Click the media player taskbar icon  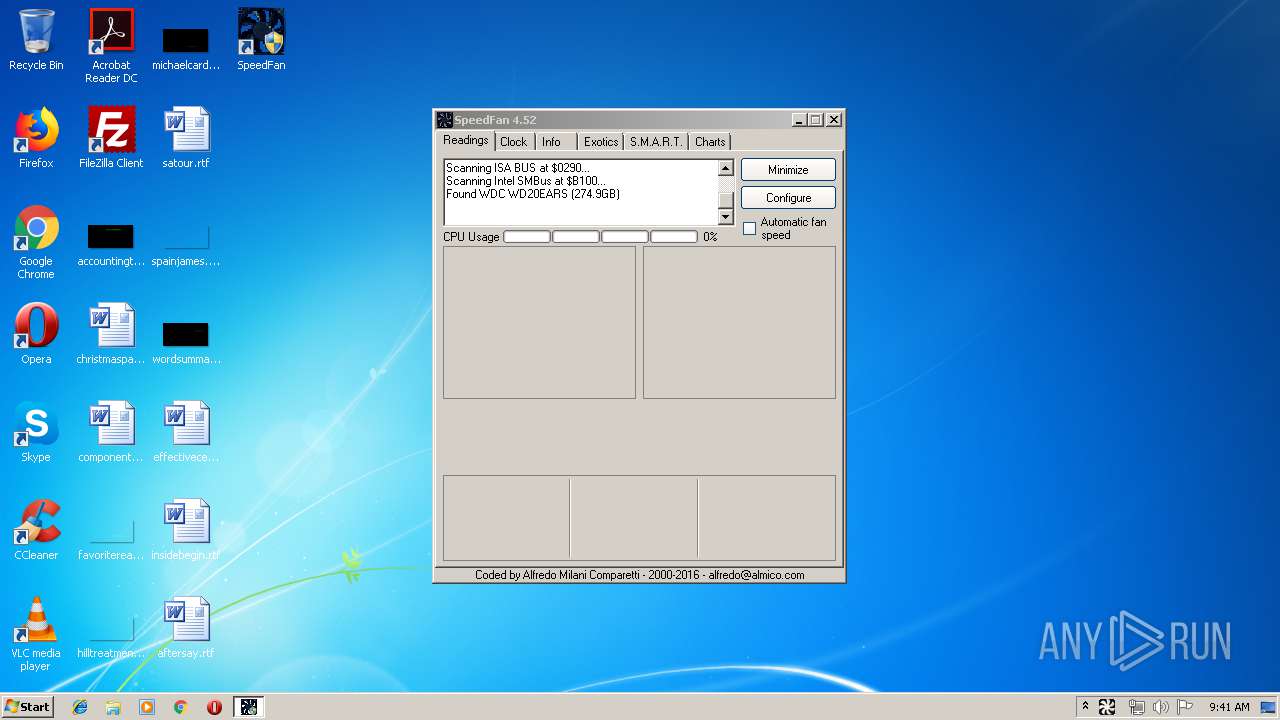(147, 707)
